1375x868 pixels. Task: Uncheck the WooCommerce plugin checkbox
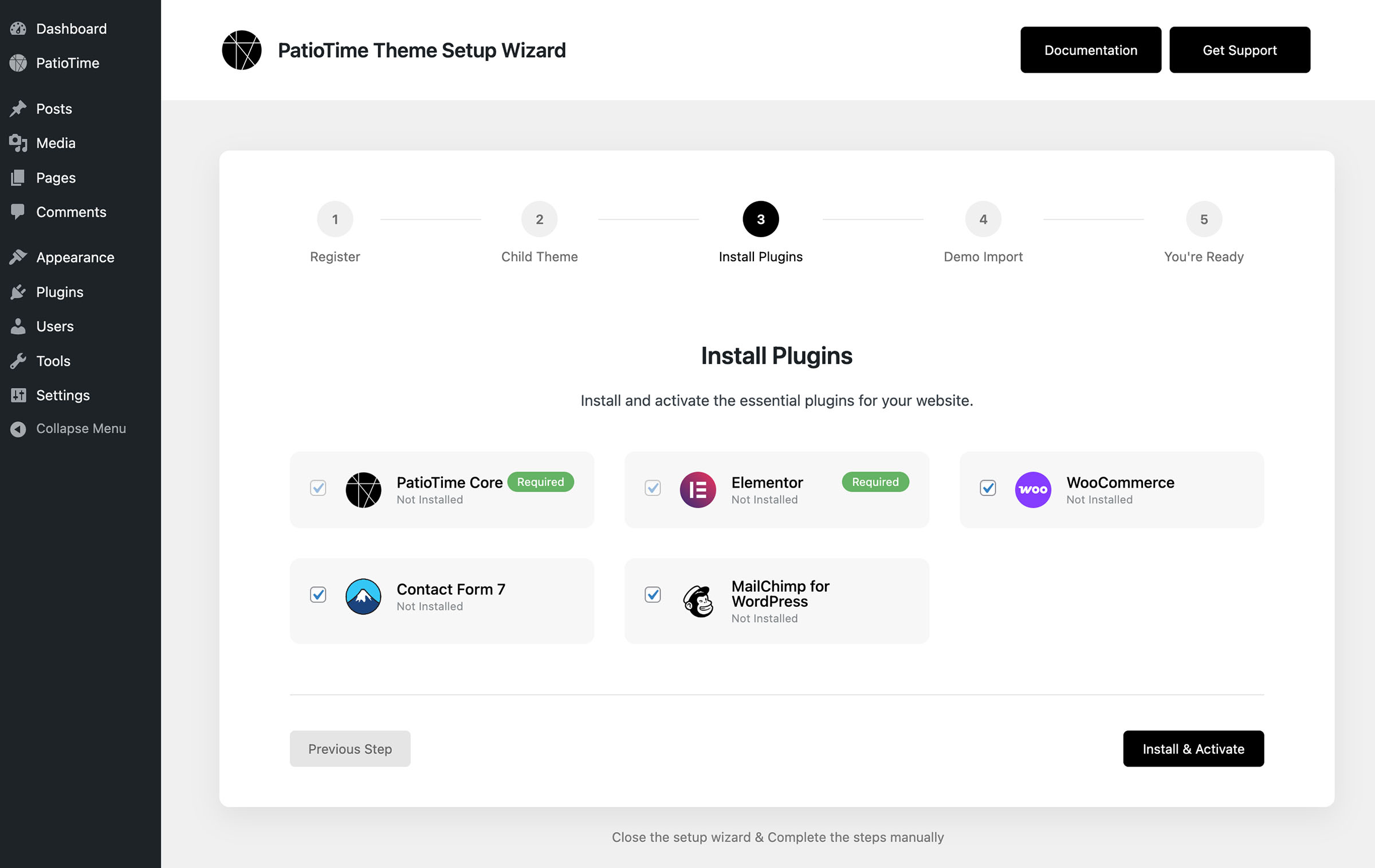[988, 488]
